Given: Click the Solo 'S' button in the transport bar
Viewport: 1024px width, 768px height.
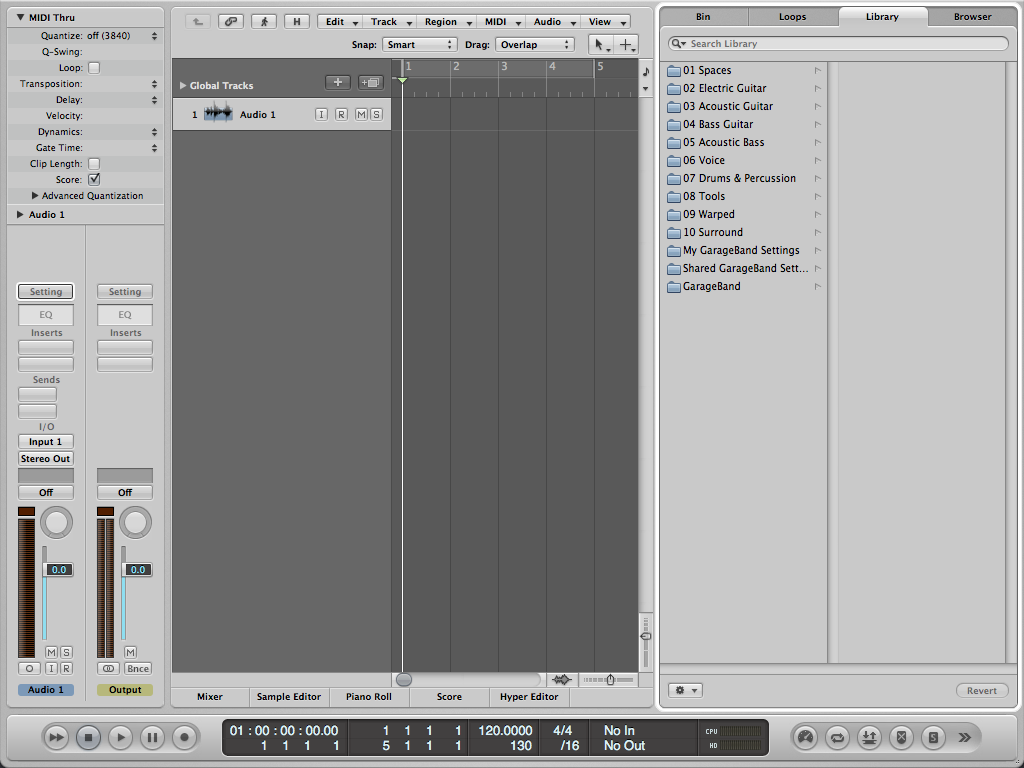Looking at the screenshot, I should tap(933, 738).
